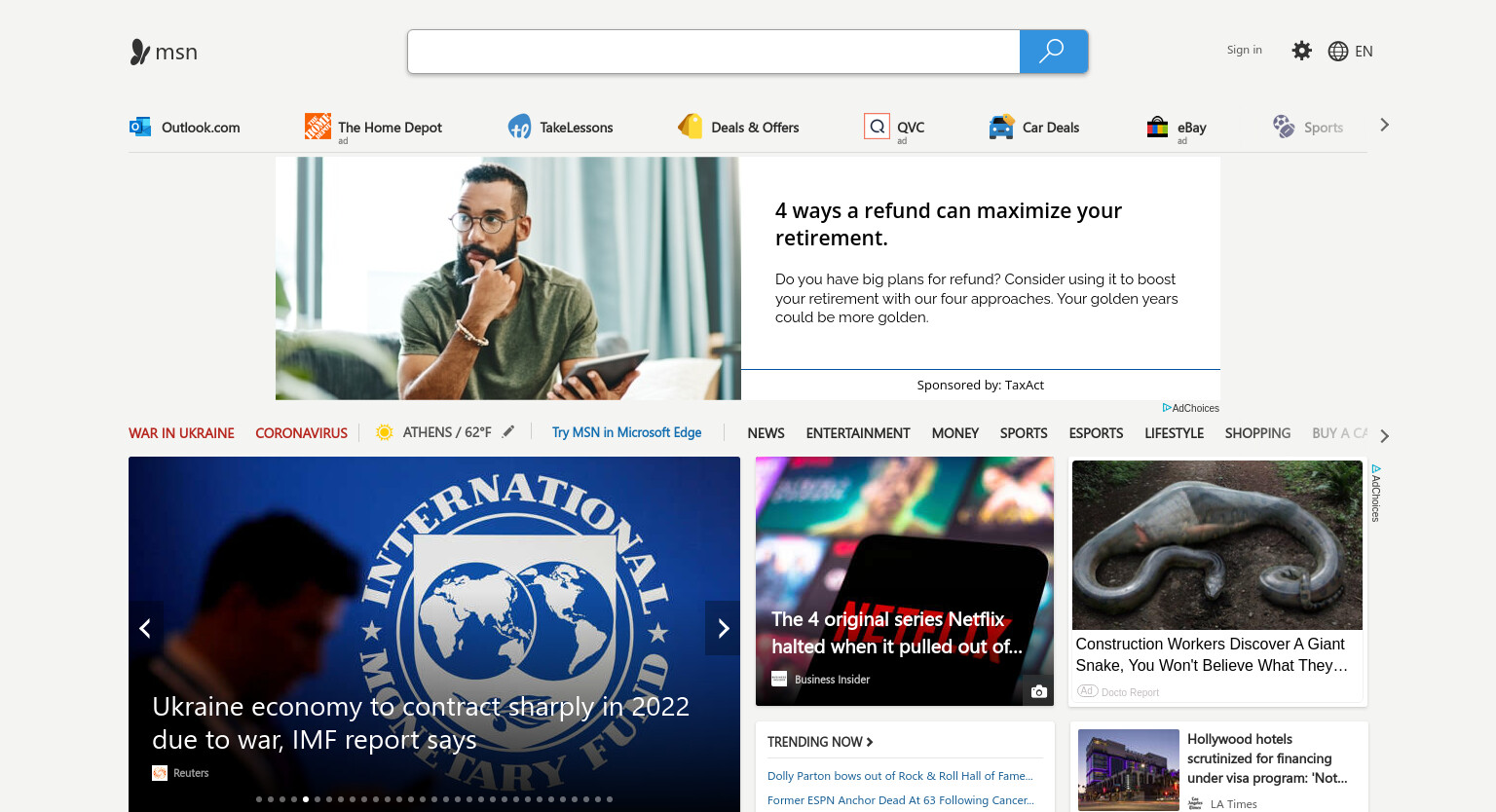Click inside the MSN search box
1496x812 pixels.
714,52
